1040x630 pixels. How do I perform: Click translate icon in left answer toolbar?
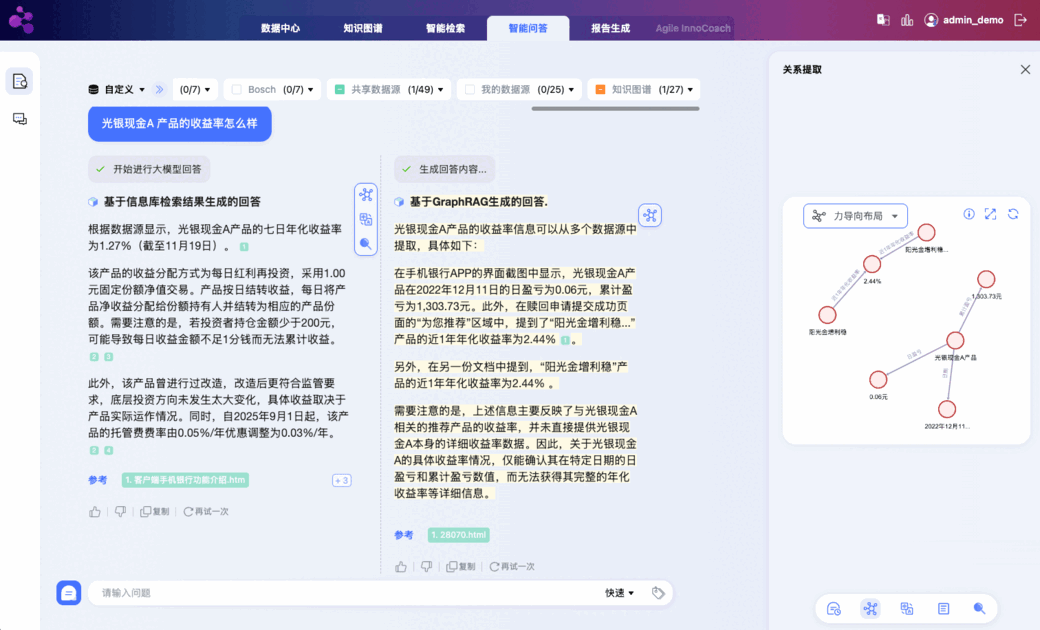(365, 220)
